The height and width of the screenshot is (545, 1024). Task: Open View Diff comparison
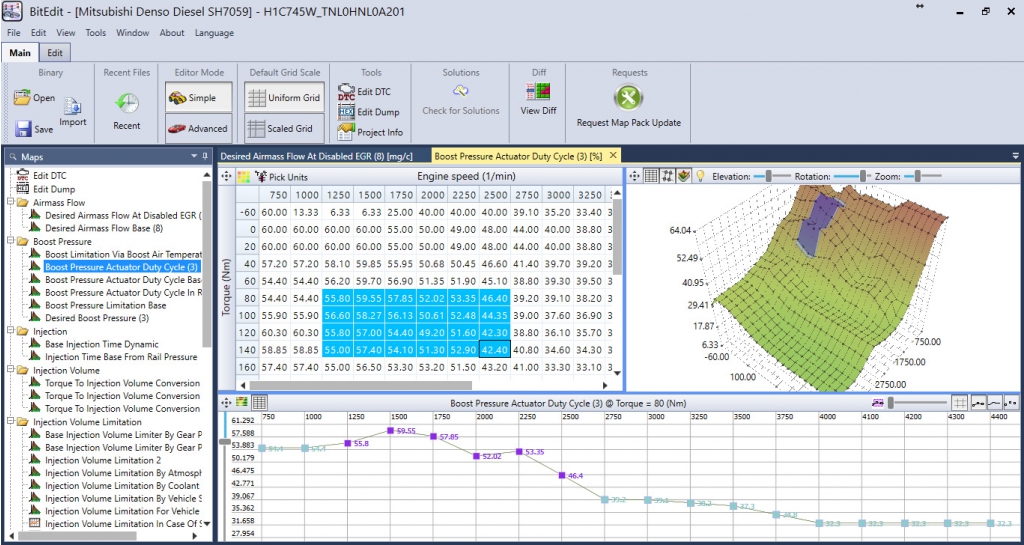[x=539, y=91]
